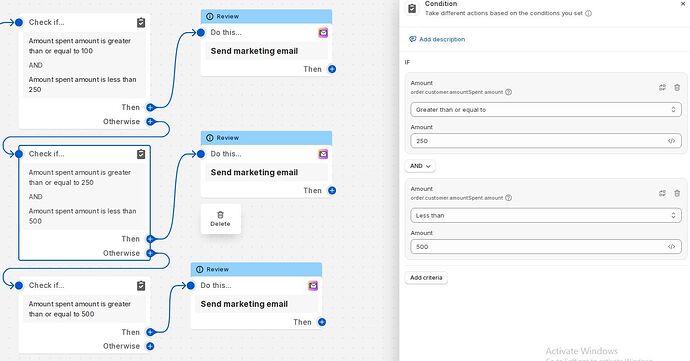This screenshot has width=690, height=361.
Task: Delete the first Amount criterion with the trash icon
Action: coord(677,88)
